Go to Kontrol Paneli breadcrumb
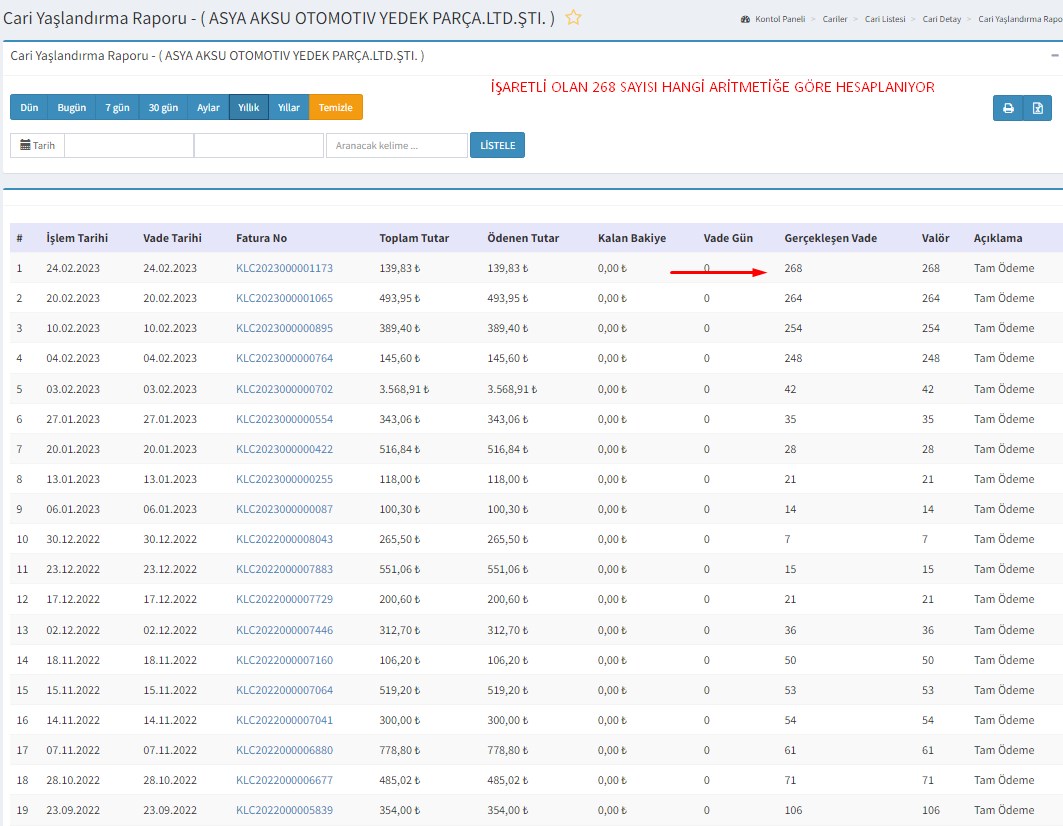The height and width of the screenshot is (826, 1063). [x=781, y=19]
